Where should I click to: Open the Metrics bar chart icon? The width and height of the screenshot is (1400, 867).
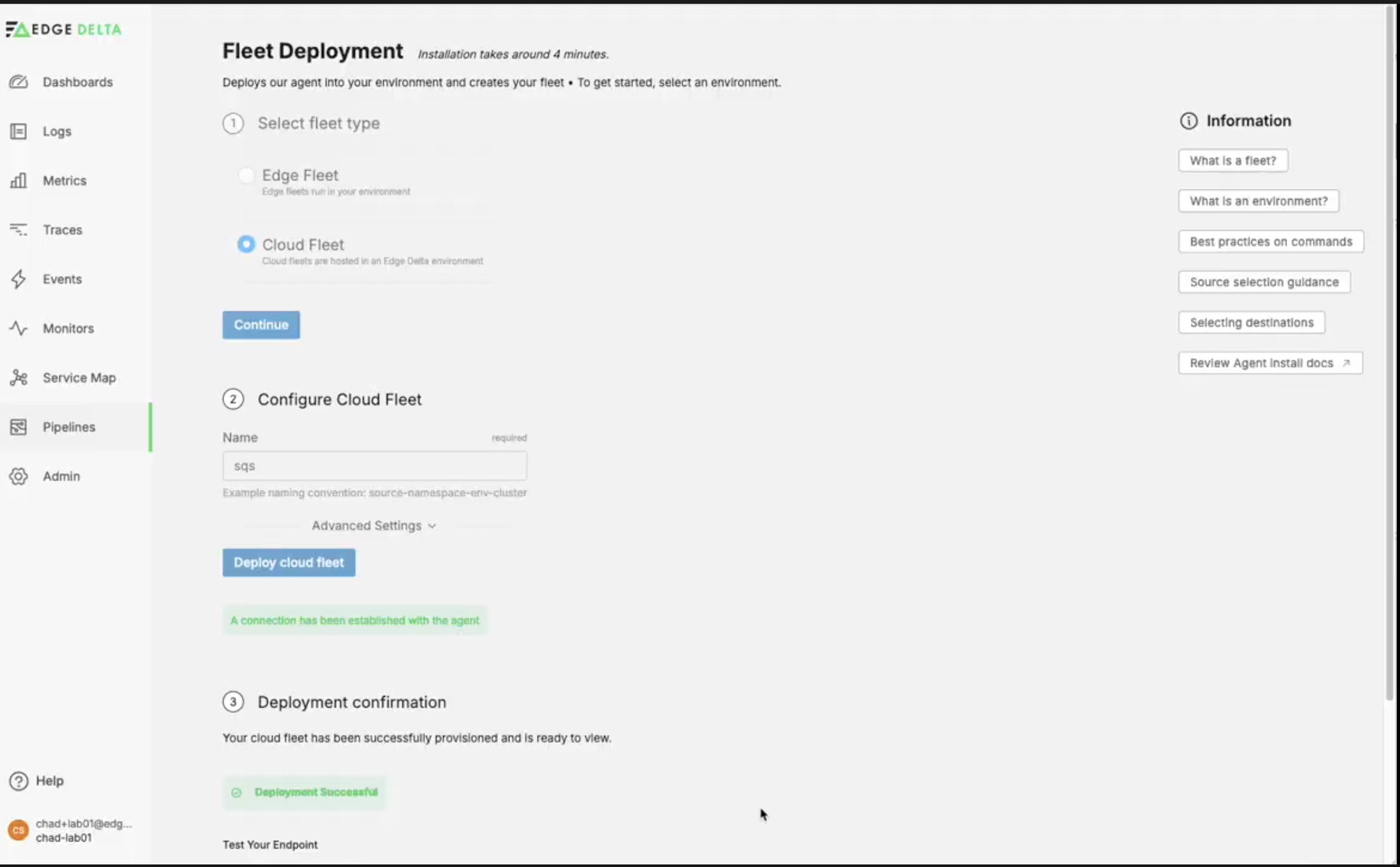pyautogui.click(x=18, y=180)
